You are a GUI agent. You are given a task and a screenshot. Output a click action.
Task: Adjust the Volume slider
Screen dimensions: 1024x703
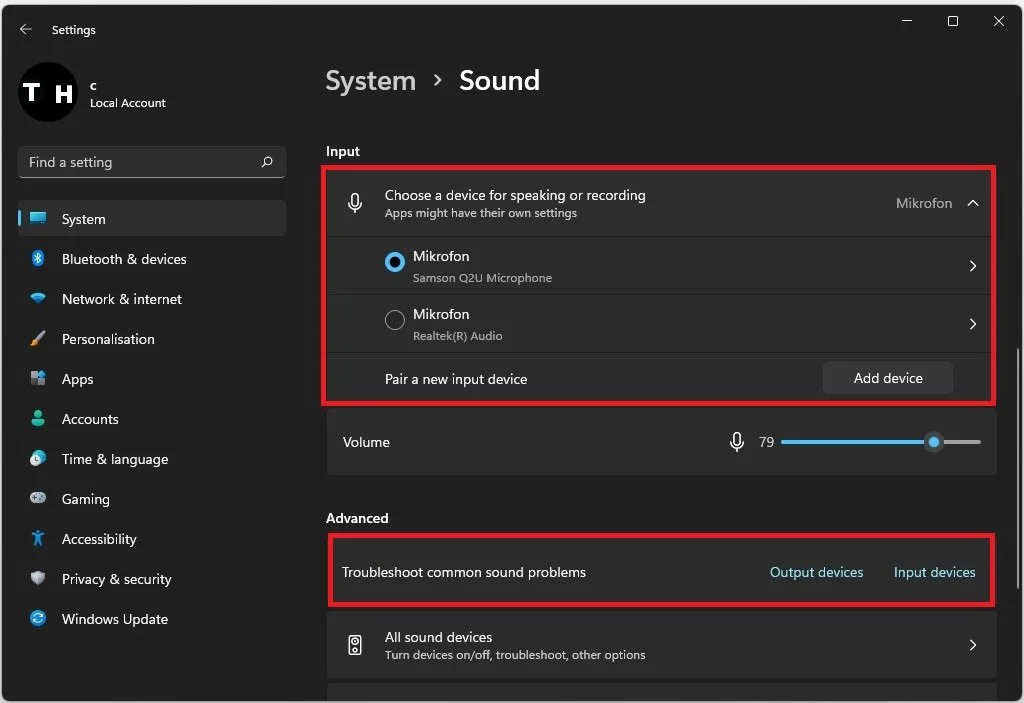pos(933,441)
